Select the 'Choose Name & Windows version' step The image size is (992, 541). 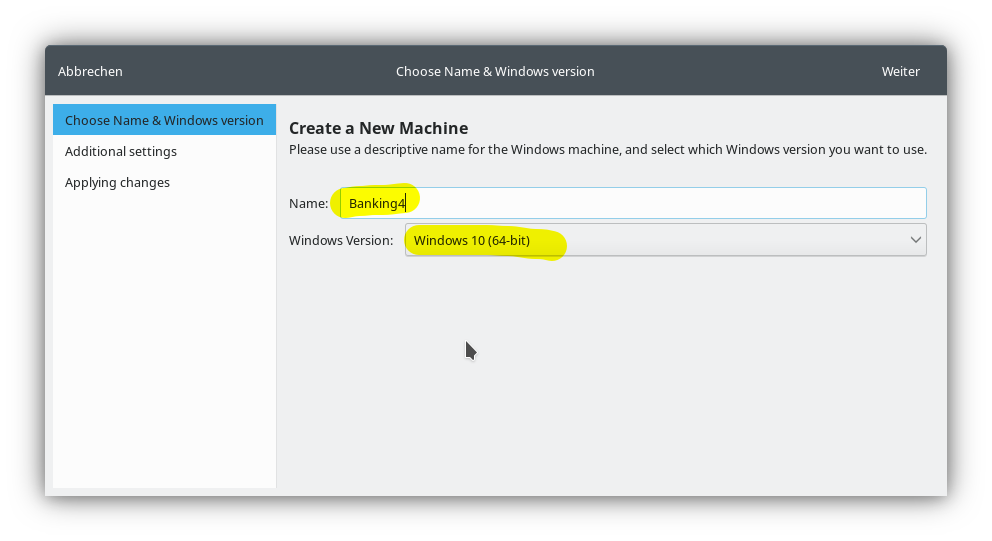click(164, 120)
